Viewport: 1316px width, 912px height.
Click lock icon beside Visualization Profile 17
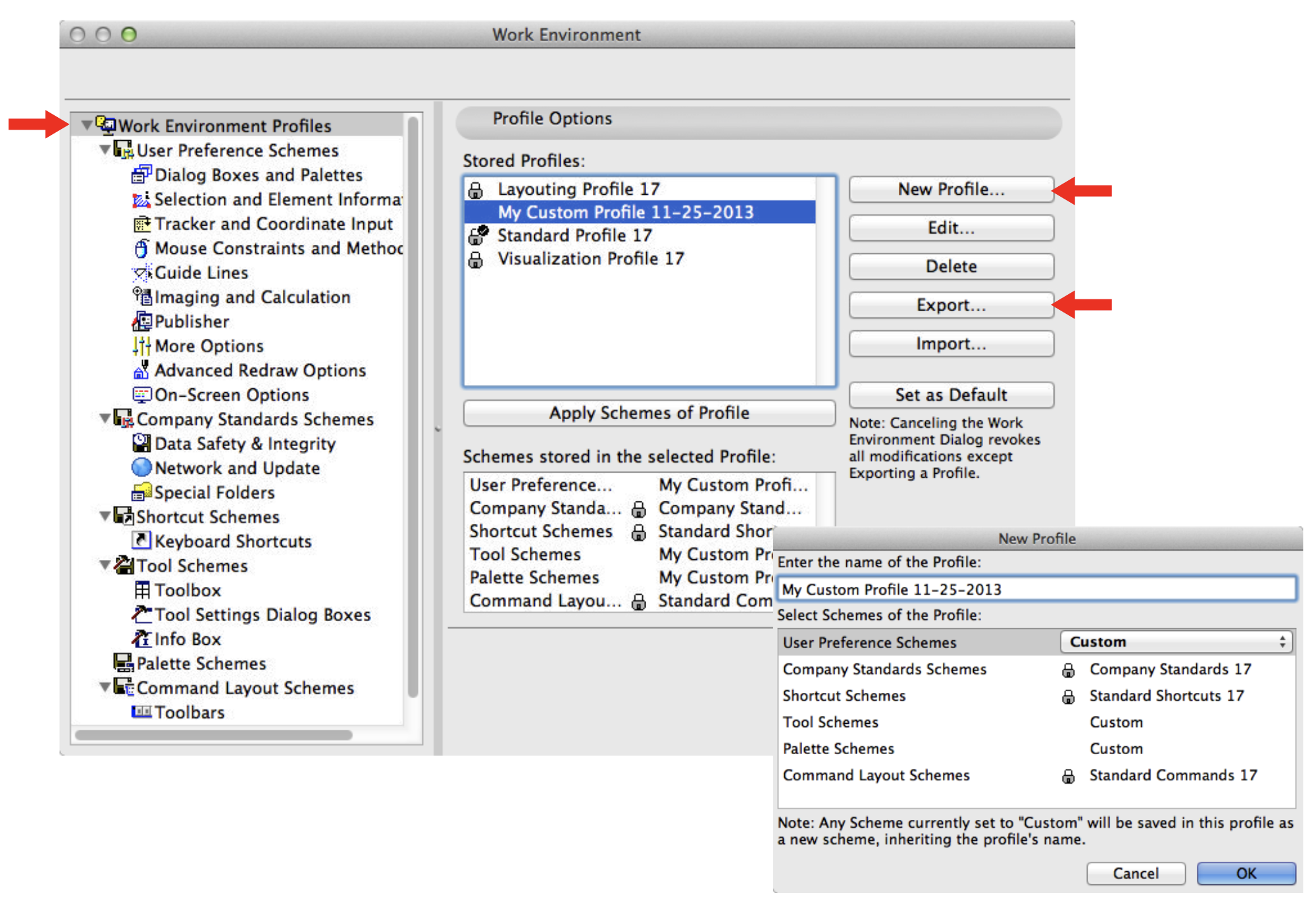click(x=476, y=260)
